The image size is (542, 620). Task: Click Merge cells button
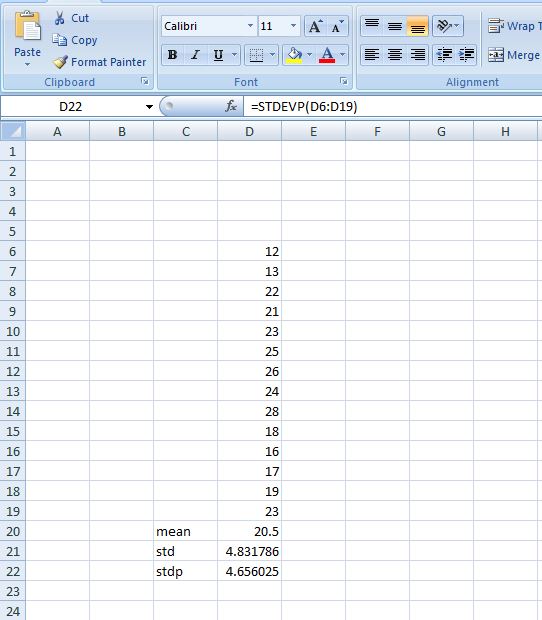point(514,55)
